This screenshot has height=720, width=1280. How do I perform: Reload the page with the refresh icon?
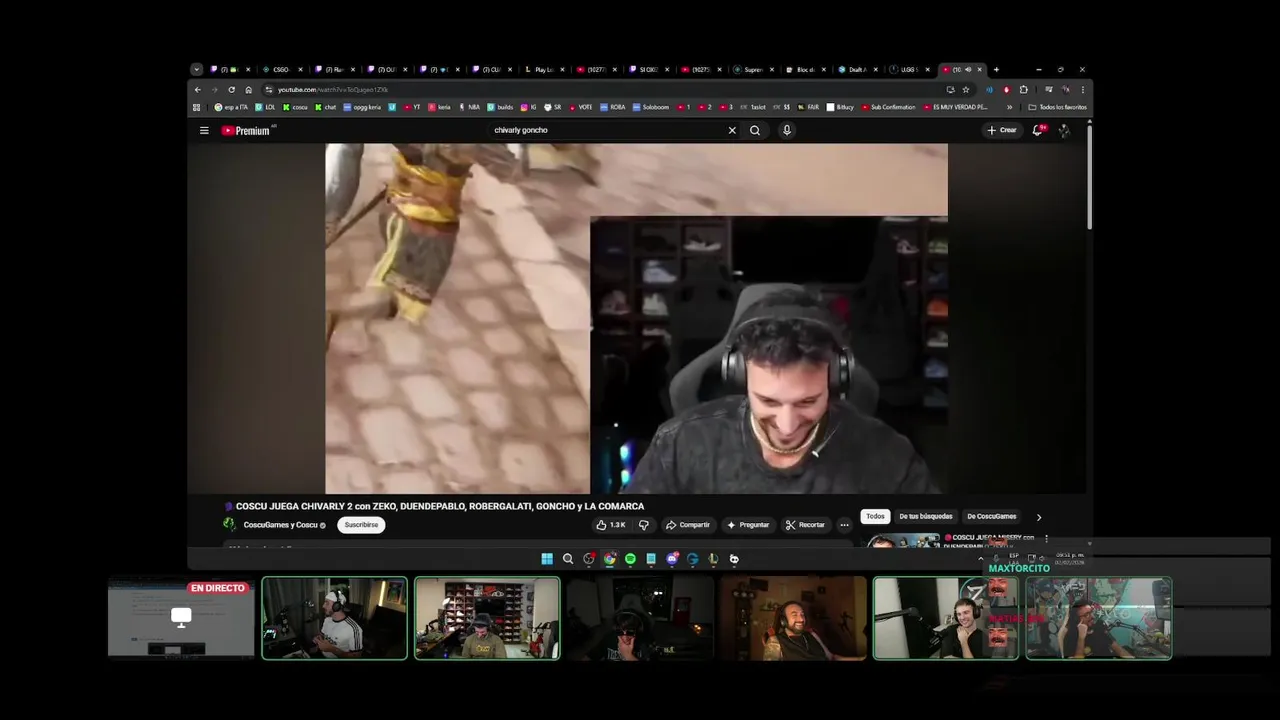tap(232, 89)
